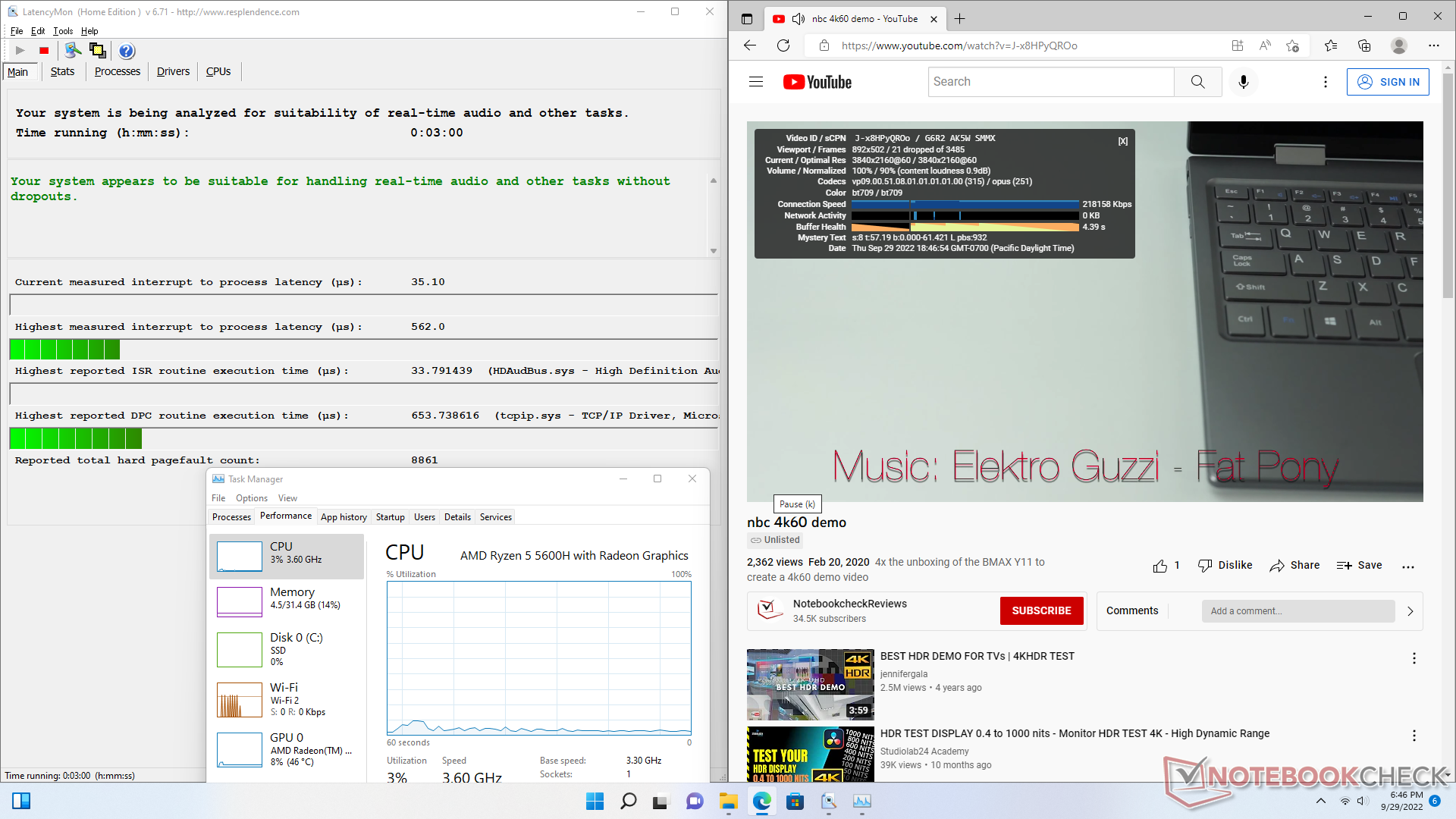The width and height of the screenshot is (1456, 819).
Task: Click the red stop monitoring button in LatencyMon
Action: click(x=44, y=51)
